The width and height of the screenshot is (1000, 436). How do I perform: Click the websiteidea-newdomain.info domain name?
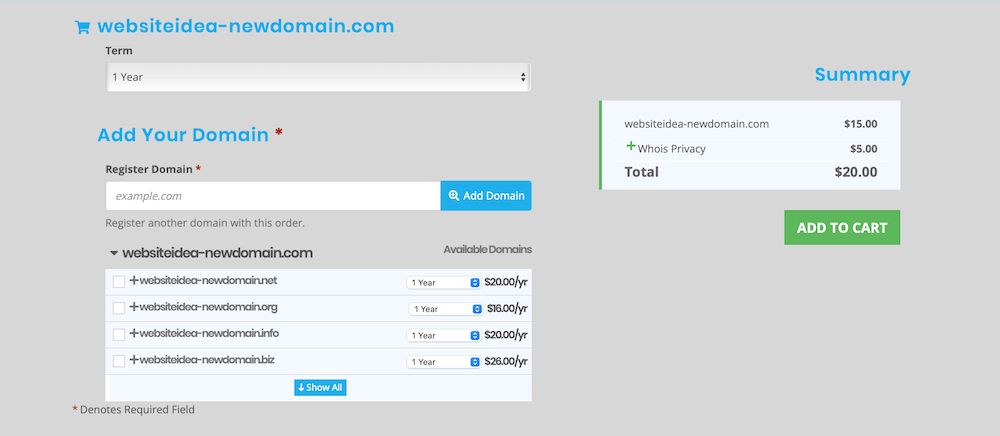click(209, 333)
